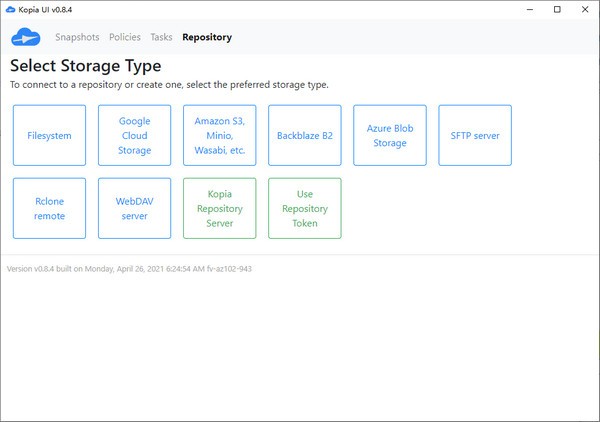Choose Filesystem storage type
600x422 pixels.
(x=49, y=135)
